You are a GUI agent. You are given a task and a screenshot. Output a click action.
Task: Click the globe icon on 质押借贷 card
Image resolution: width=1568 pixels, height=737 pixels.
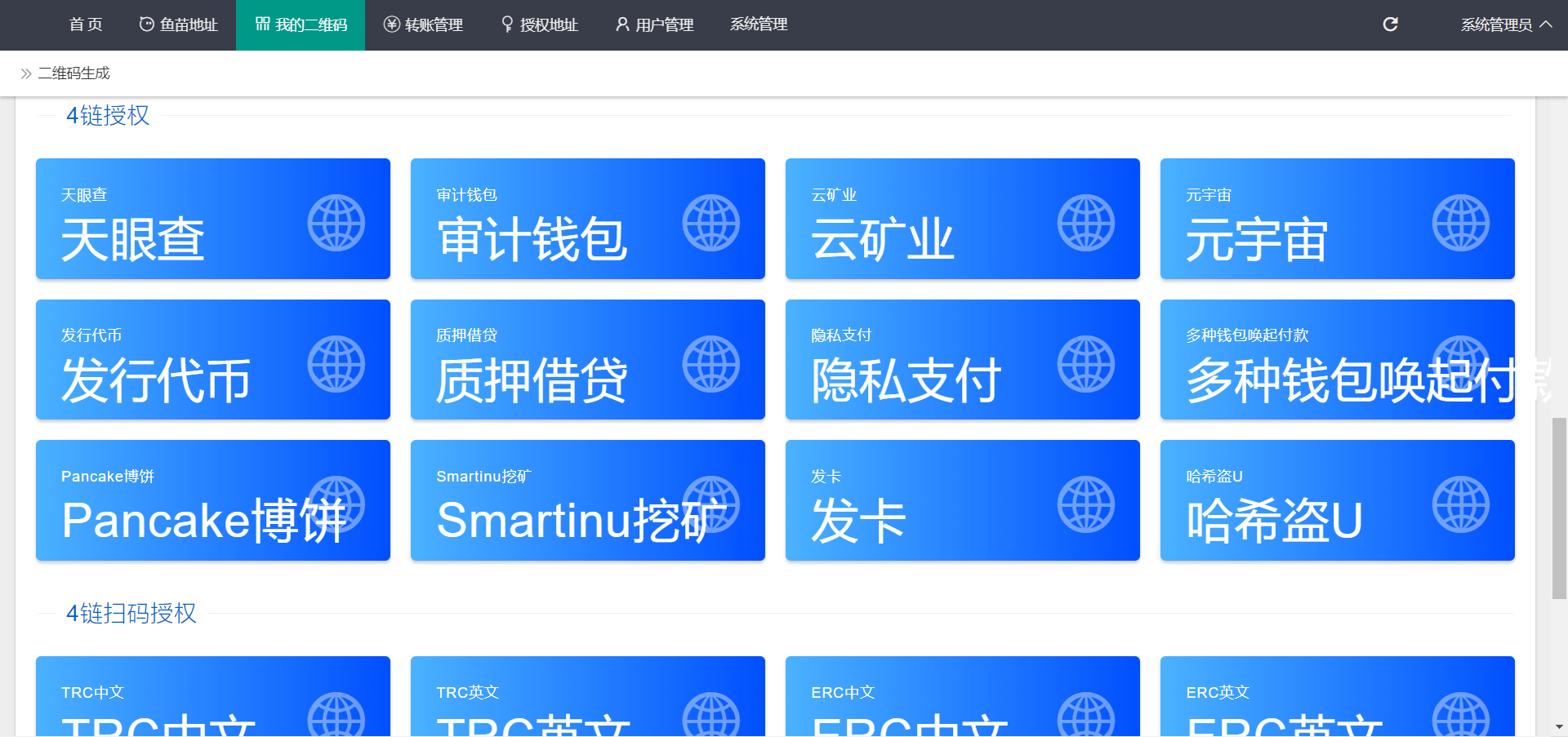[710, 364]
